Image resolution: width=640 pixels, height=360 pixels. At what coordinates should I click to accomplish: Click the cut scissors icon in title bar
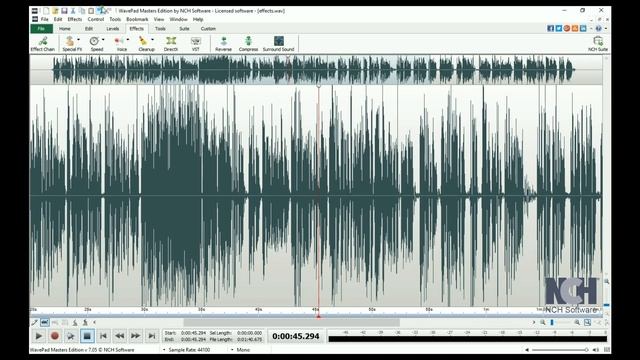(x=73, y=11)
